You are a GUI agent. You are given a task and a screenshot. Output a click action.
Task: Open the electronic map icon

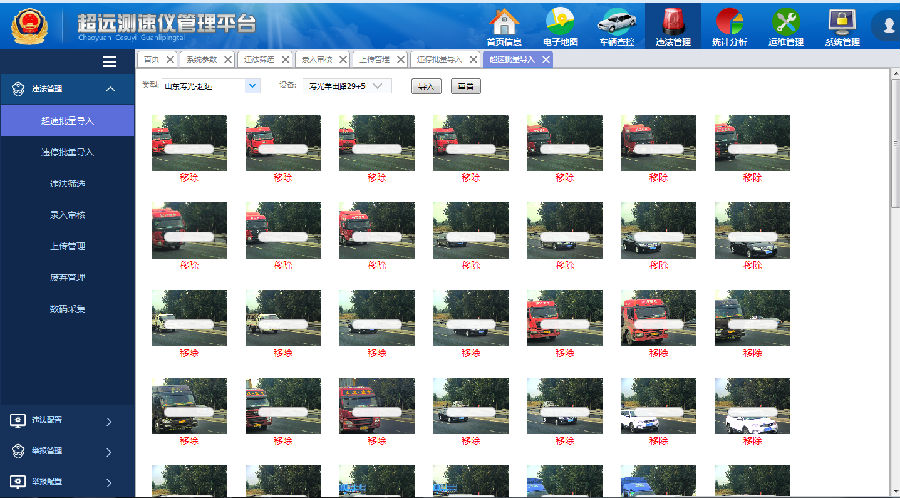(x=561, y=22)
